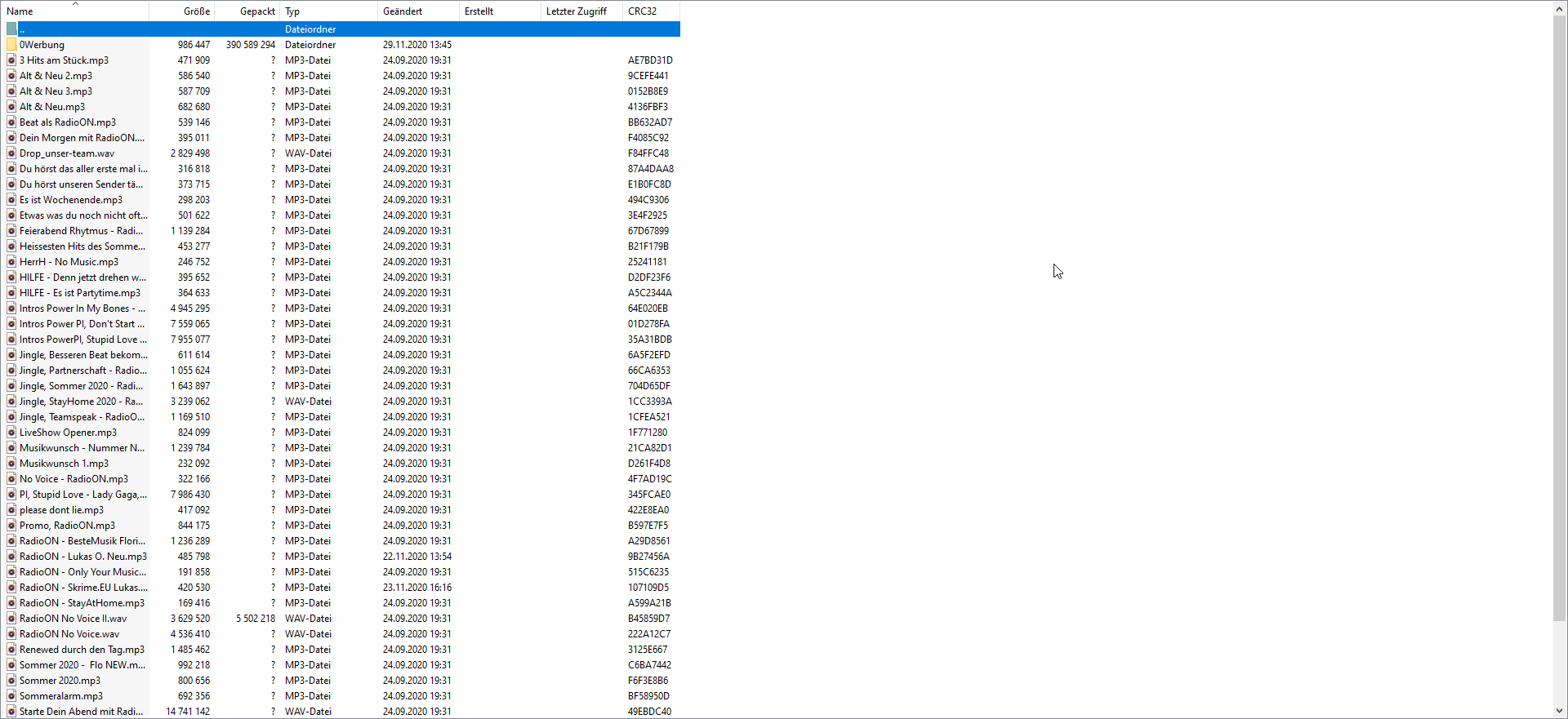Click the Es ist Wochenende.mp3 file icon

pos(11,200)
